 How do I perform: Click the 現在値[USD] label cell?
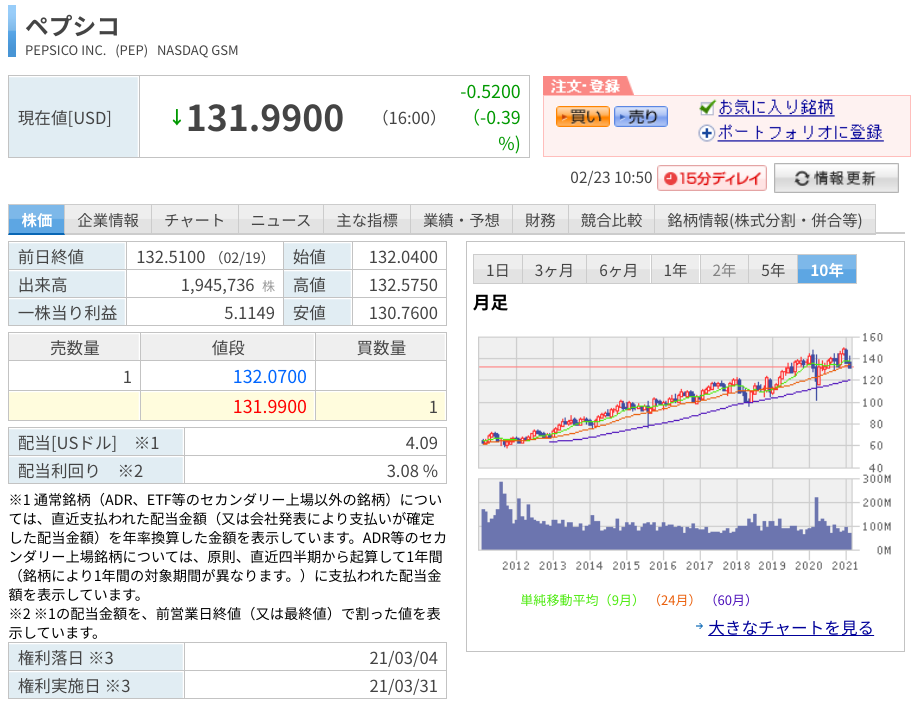pyautogui.click(x=74, y=117)
